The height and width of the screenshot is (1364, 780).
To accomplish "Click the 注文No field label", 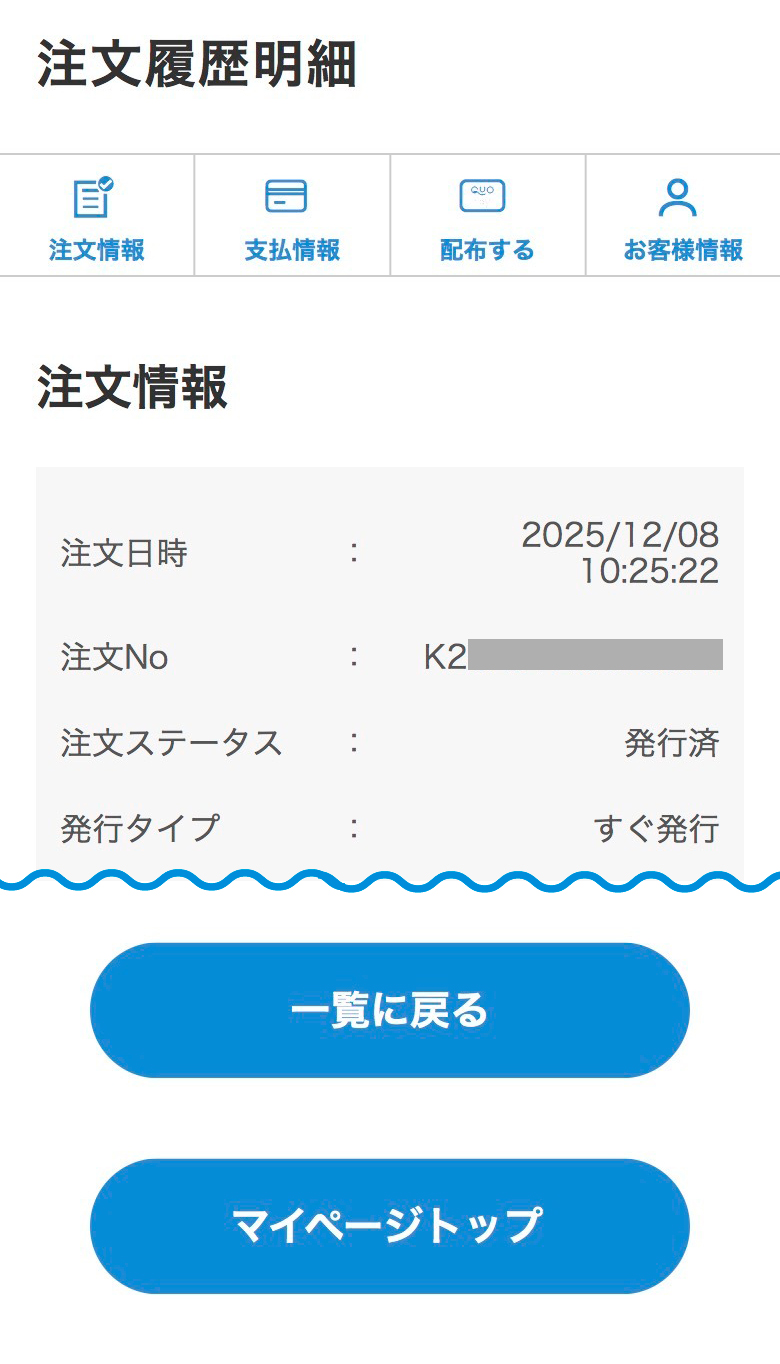I will pos(114,657).
